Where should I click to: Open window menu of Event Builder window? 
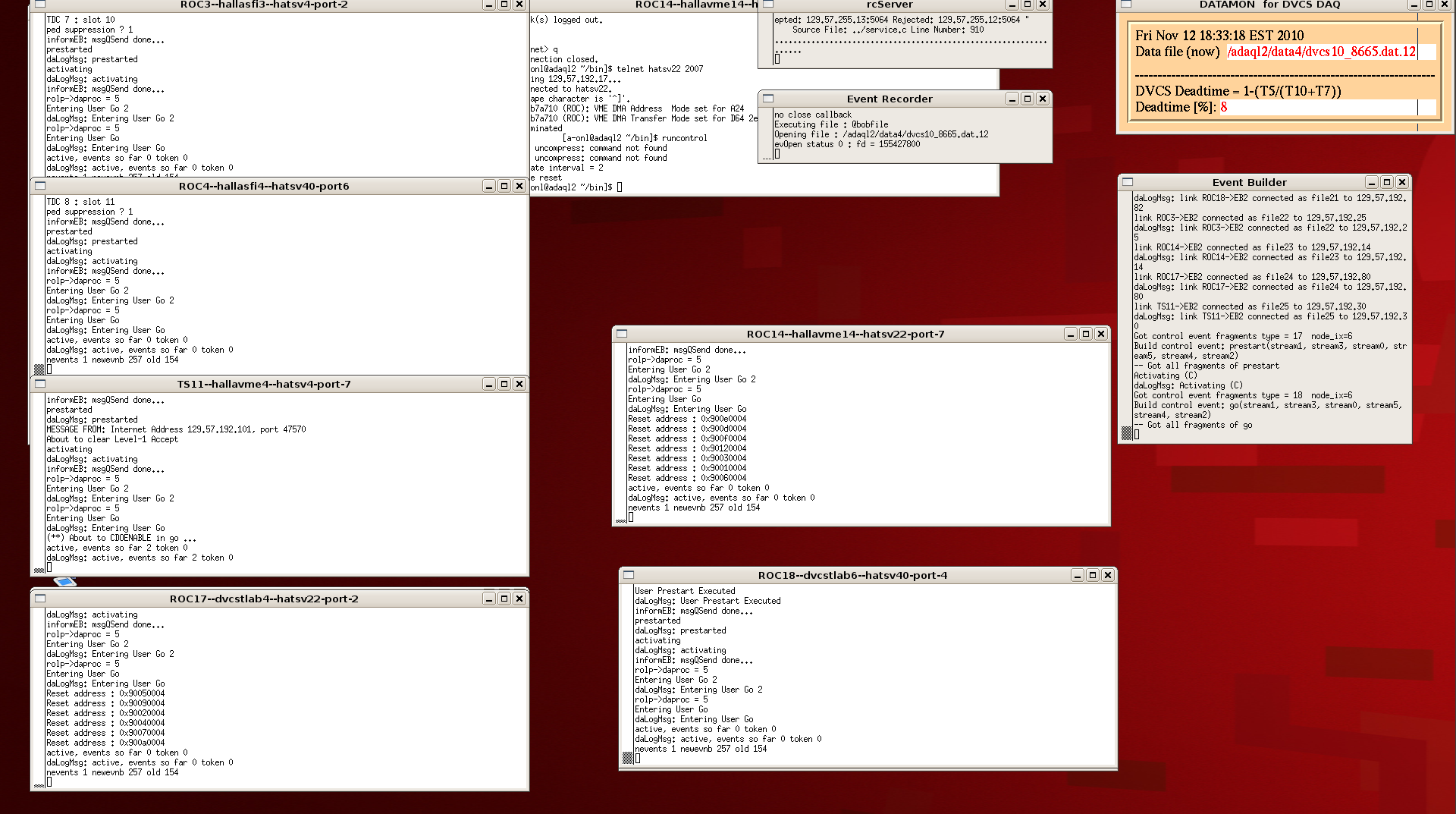tap(1128, 182)
